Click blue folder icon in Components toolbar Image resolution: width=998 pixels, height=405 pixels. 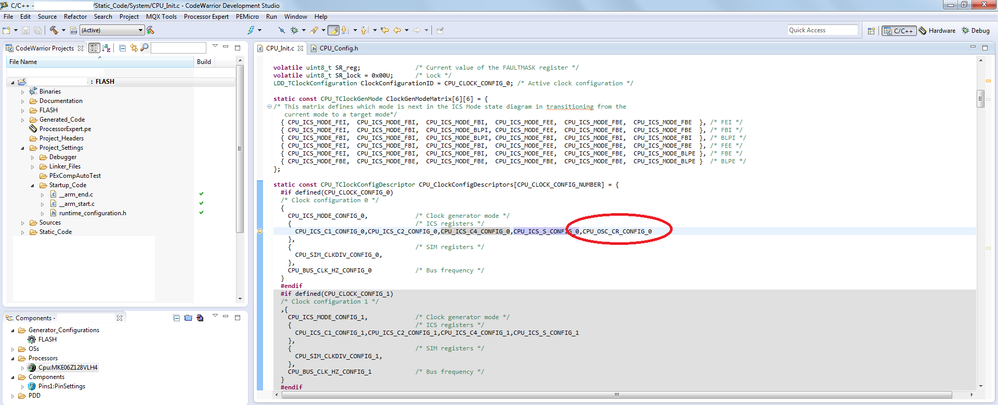[x=188, y=318]
